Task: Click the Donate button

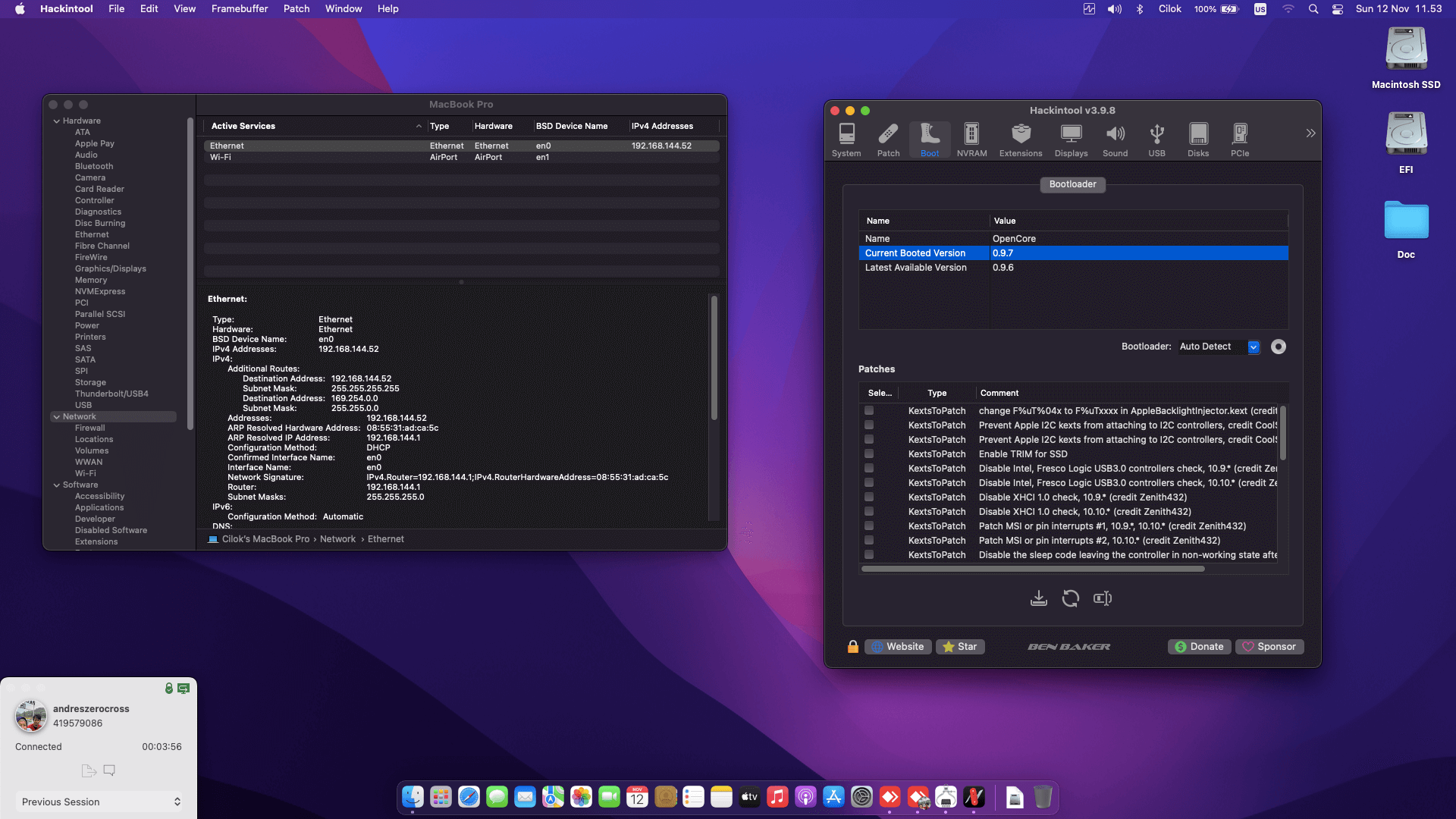Action: (1199, 647)
